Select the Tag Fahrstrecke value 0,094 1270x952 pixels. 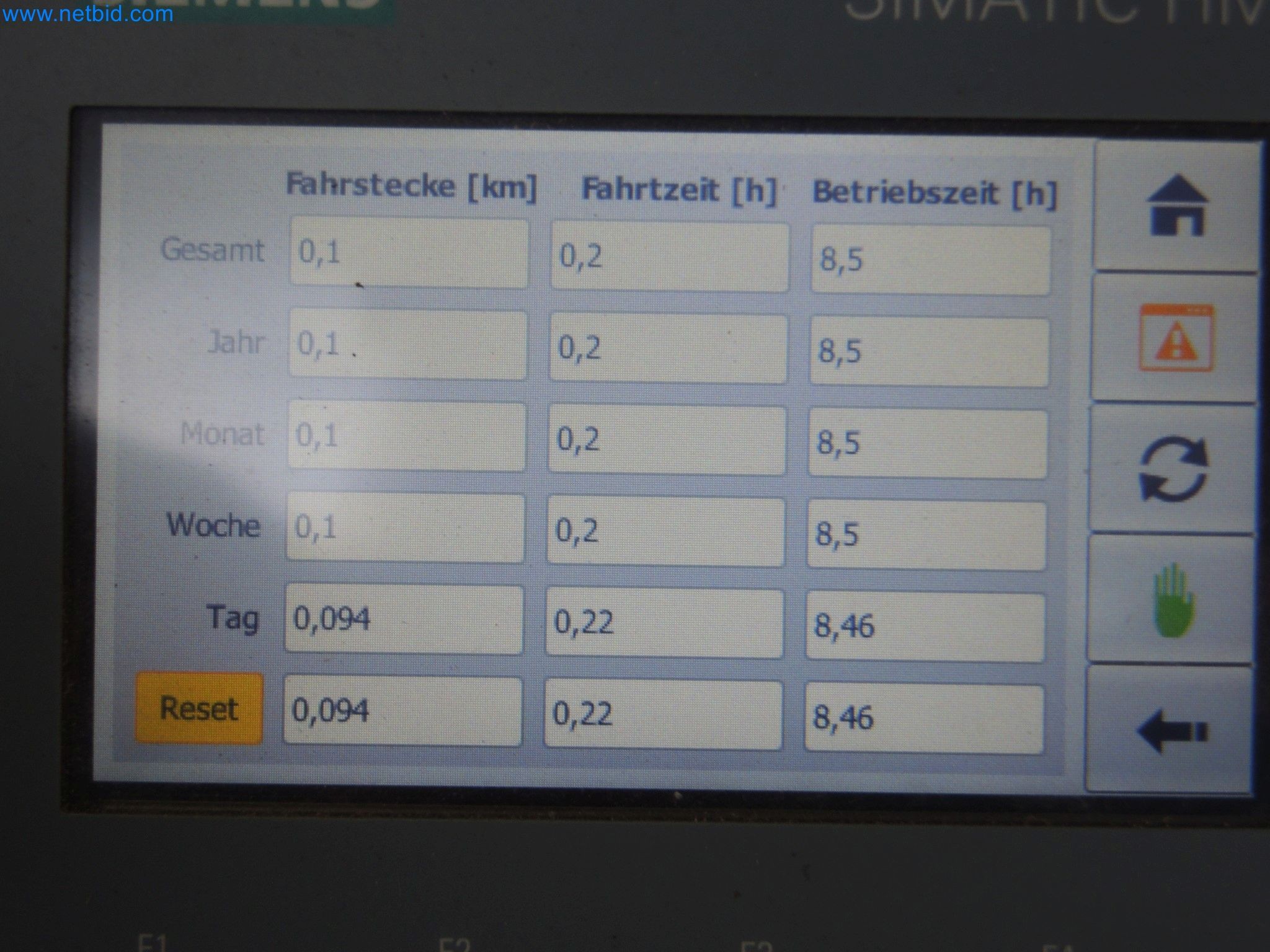click(x=403, y=623)
